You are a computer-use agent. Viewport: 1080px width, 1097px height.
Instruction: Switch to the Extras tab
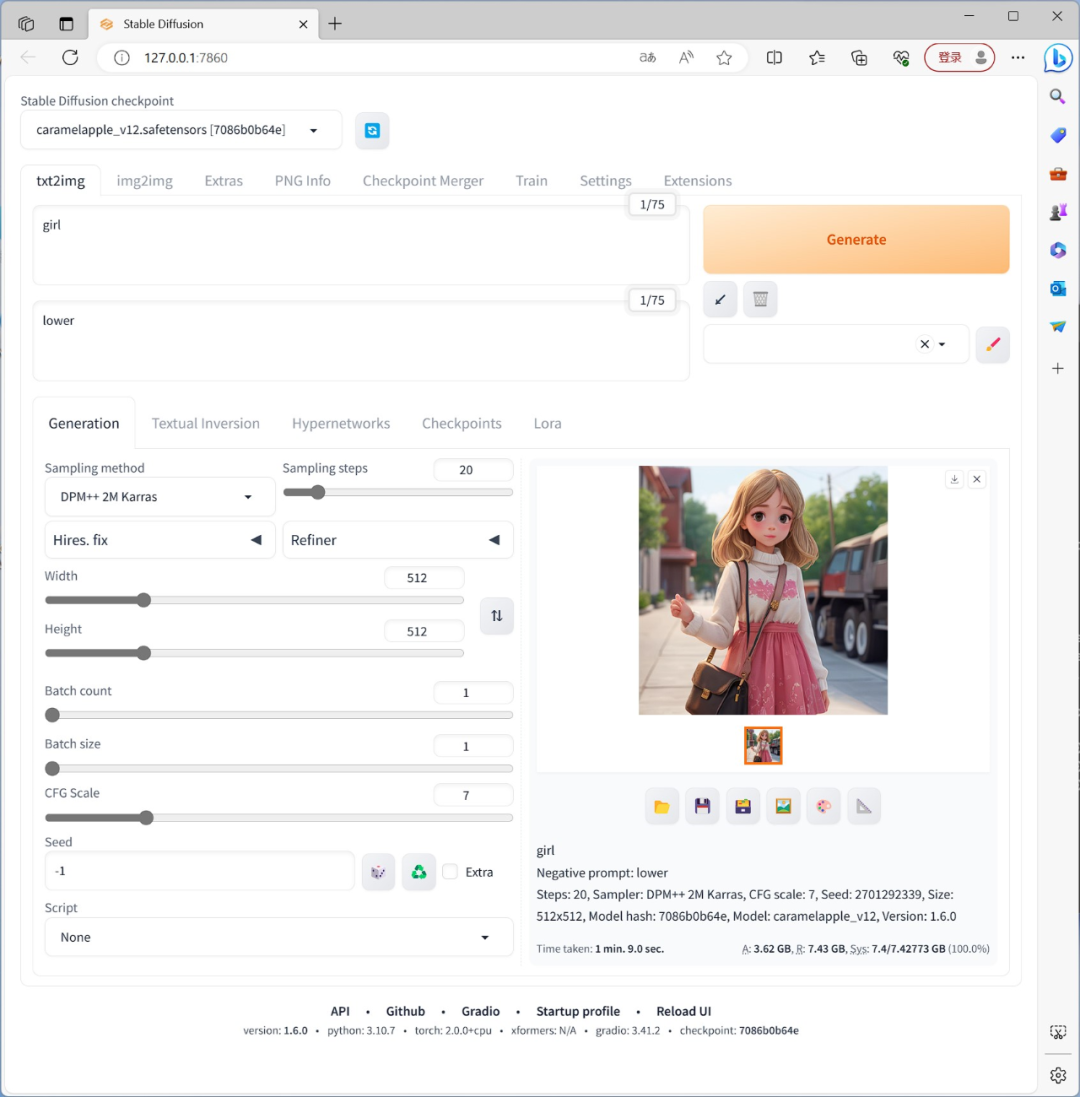point(224,181)
